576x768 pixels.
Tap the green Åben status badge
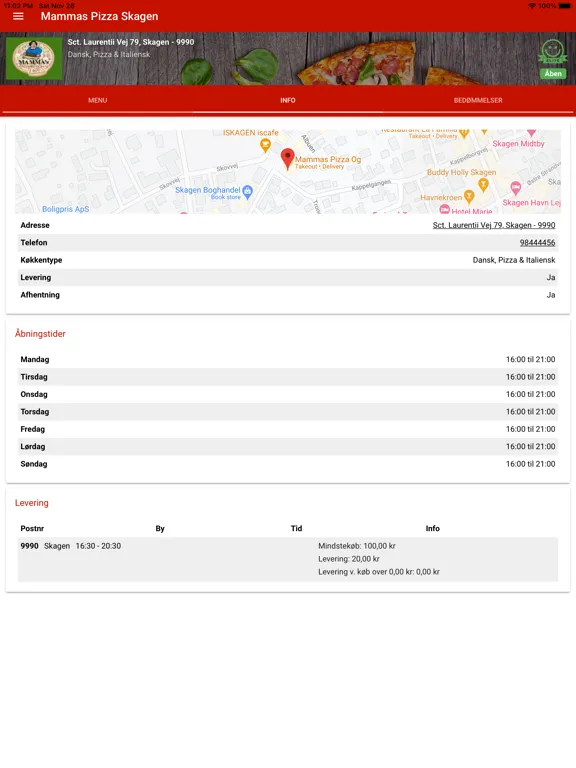pos(553,73)
